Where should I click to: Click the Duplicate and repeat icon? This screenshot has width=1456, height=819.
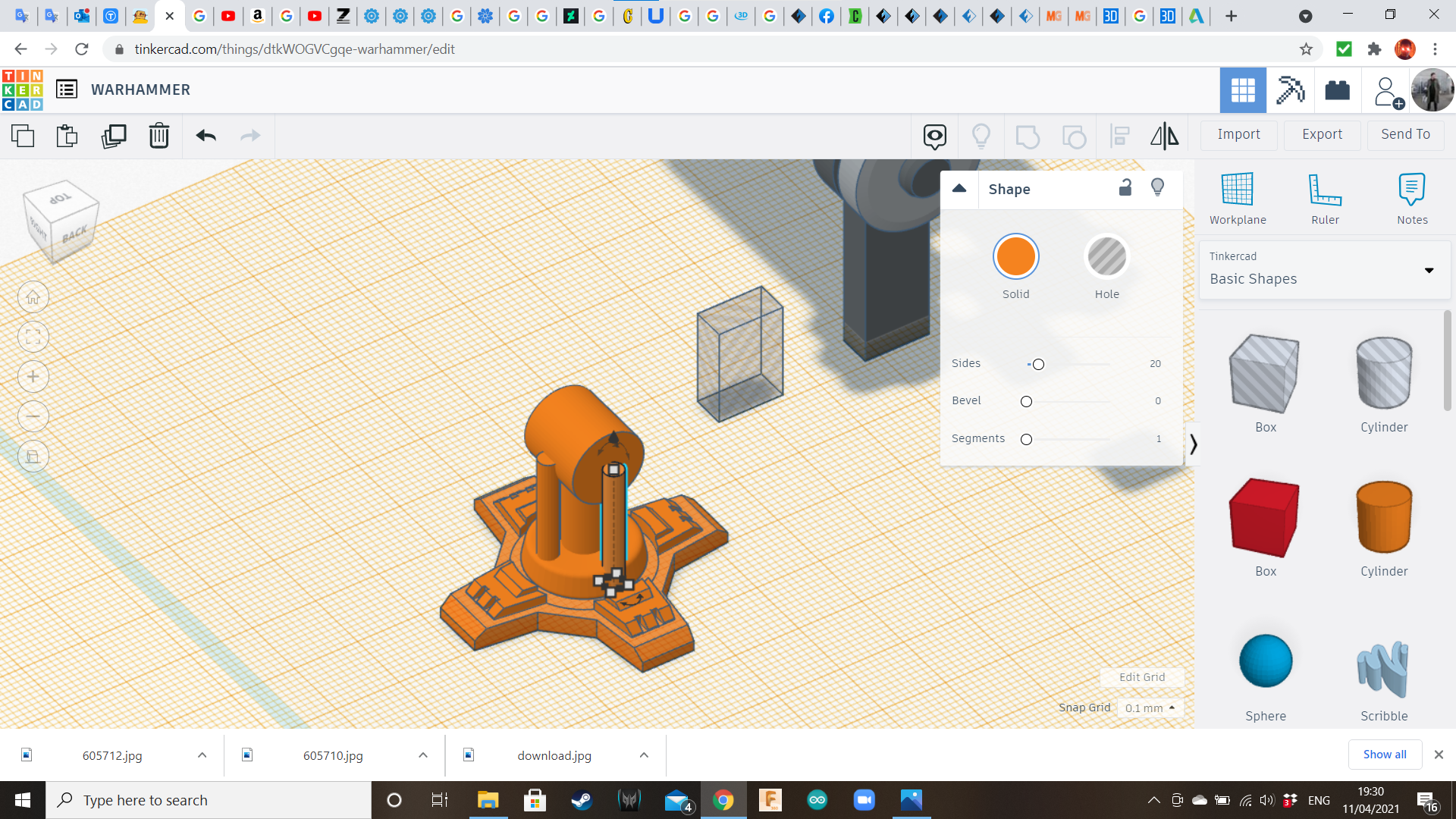click(x=114, y=136)
